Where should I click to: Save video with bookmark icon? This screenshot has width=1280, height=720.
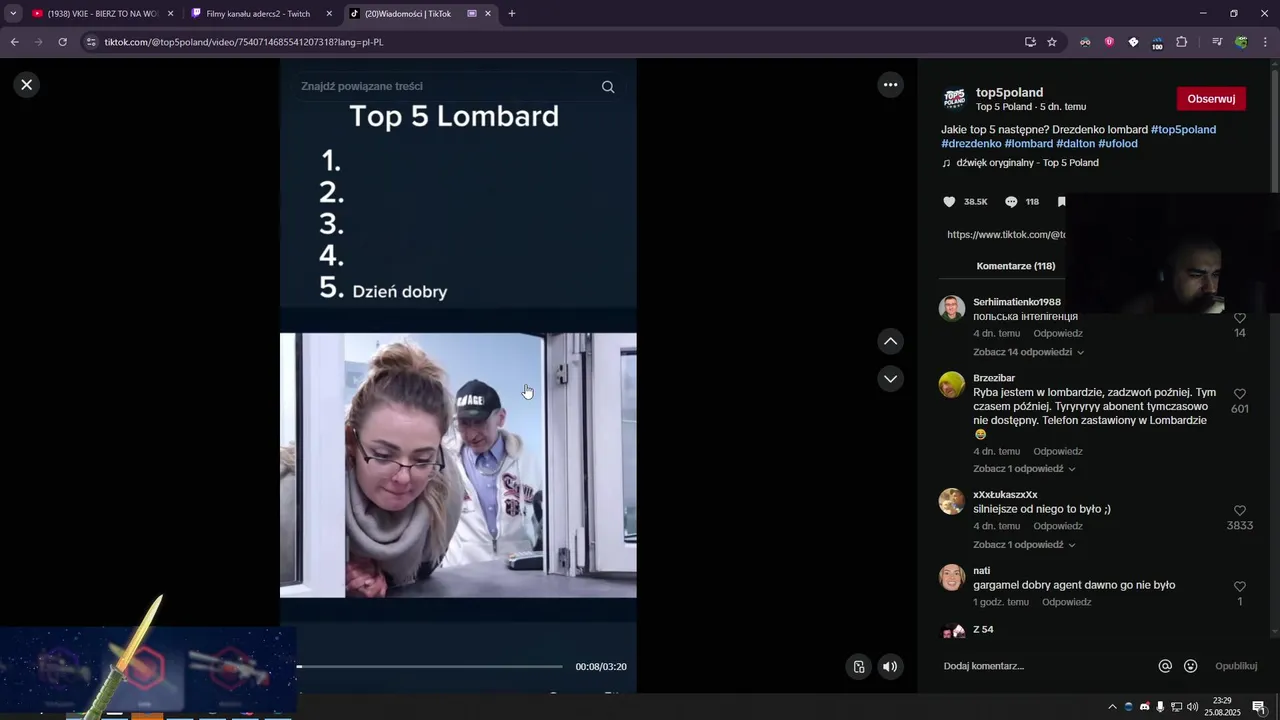pyautogui.click(x=1061, y=201)
